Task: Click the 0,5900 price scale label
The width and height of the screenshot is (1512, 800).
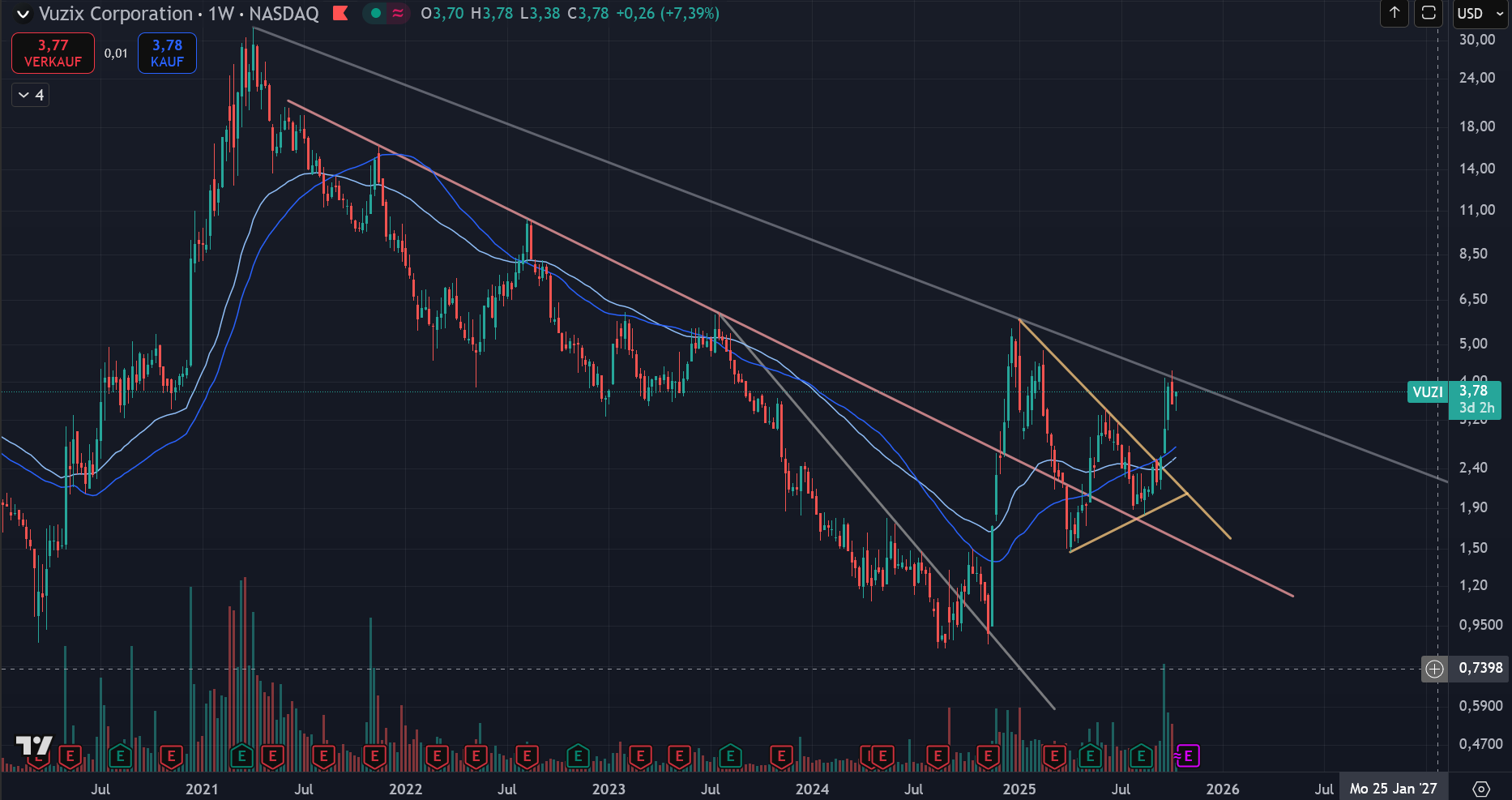Action: coord(1480,706)
